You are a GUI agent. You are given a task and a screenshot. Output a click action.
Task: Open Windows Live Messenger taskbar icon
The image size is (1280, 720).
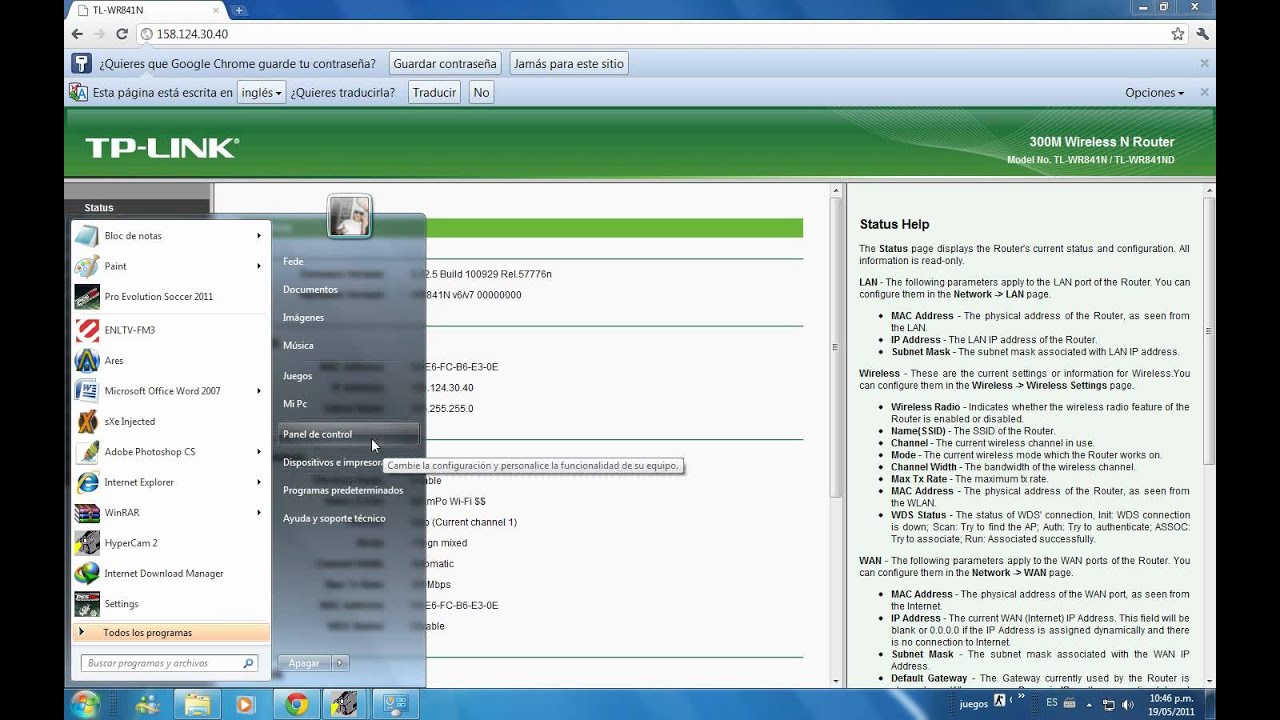coord(149,704)
